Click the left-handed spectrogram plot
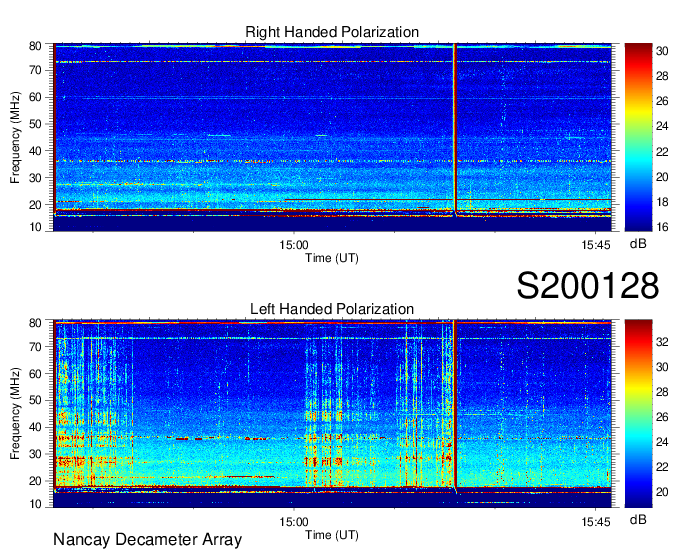Image resolution: width=680 pixels, height=552 pixels. point(333,414)
